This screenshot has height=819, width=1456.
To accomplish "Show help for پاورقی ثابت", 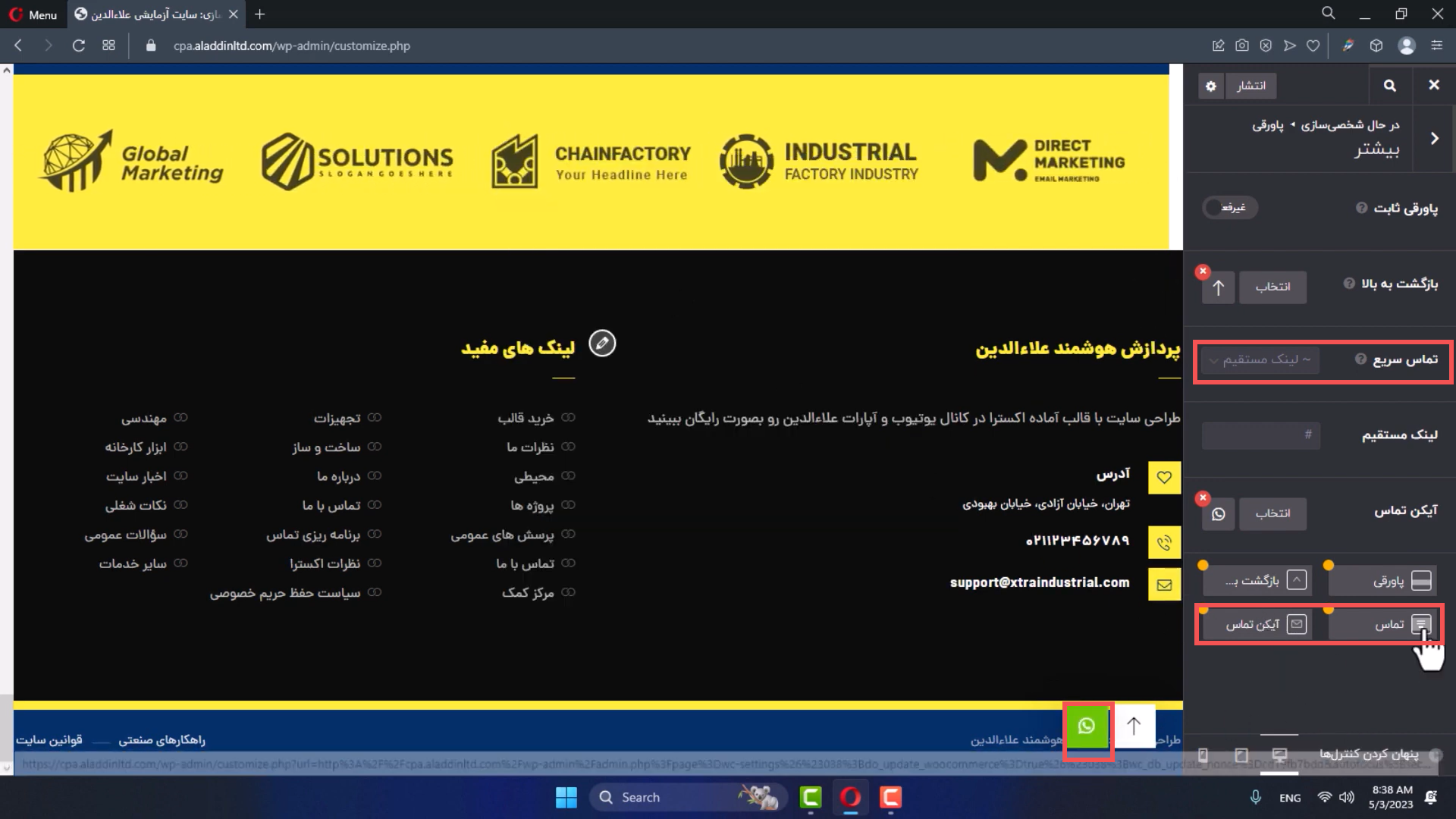I will tap(1362, 208).
